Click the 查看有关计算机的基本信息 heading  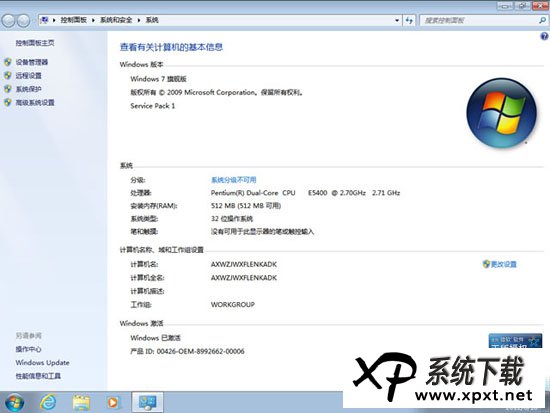pos(171,47)
